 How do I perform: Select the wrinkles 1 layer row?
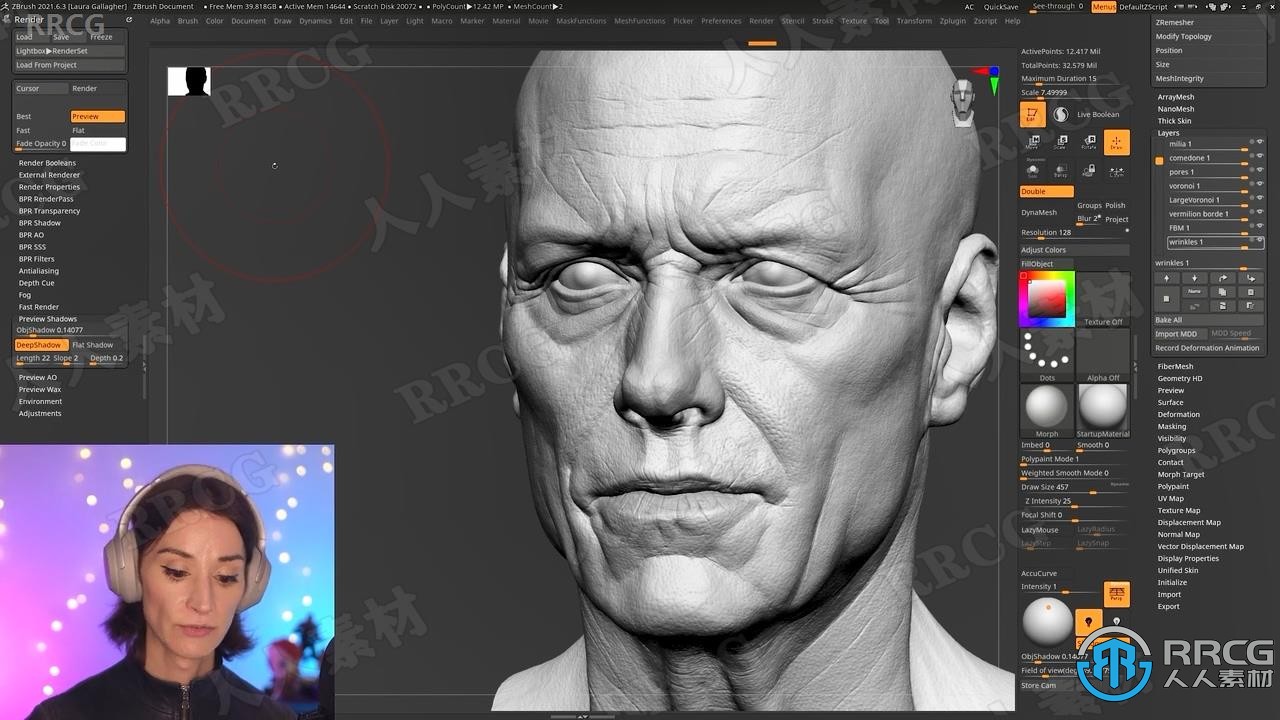pos(1215,242)
